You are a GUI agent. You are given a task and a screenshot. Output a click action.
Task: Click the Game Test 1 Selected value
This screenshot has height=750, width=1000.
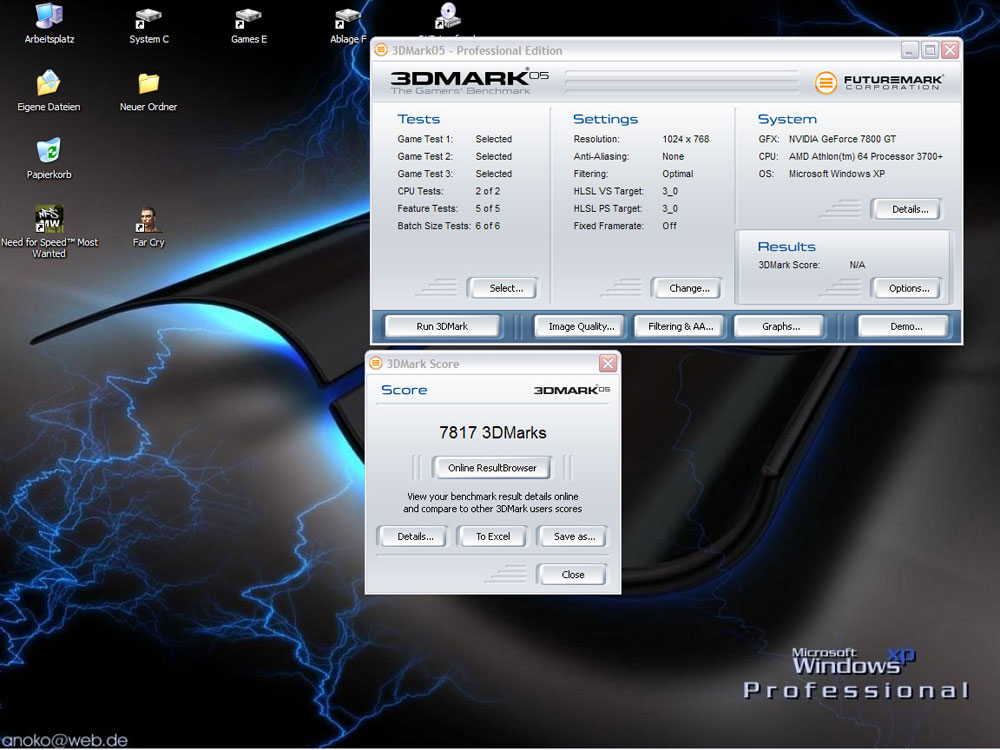(x=494, y=139)
